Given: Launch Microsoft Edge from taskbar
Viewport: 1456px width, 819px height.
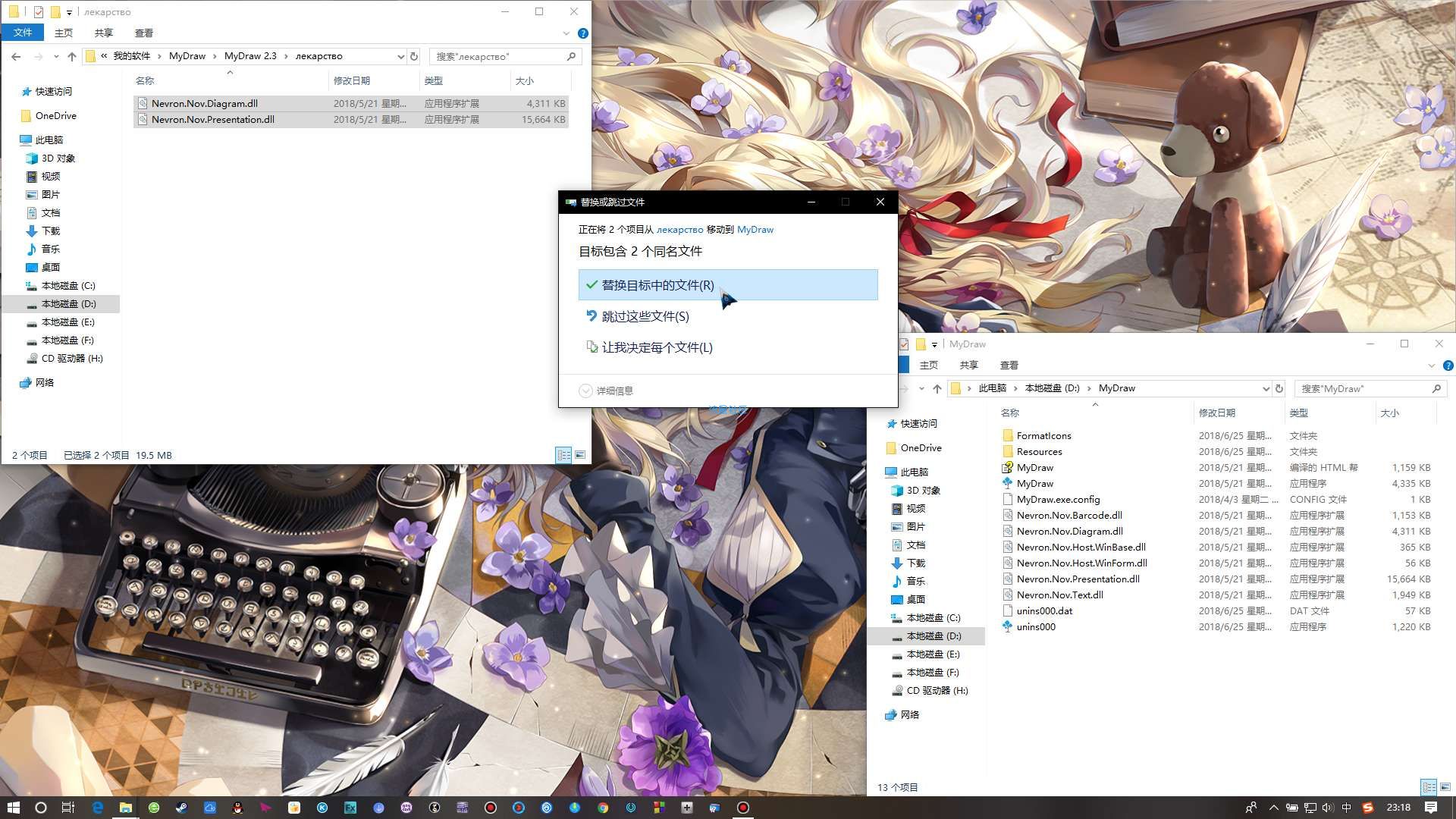Looking at the screenshot, I should pos(97,808).
